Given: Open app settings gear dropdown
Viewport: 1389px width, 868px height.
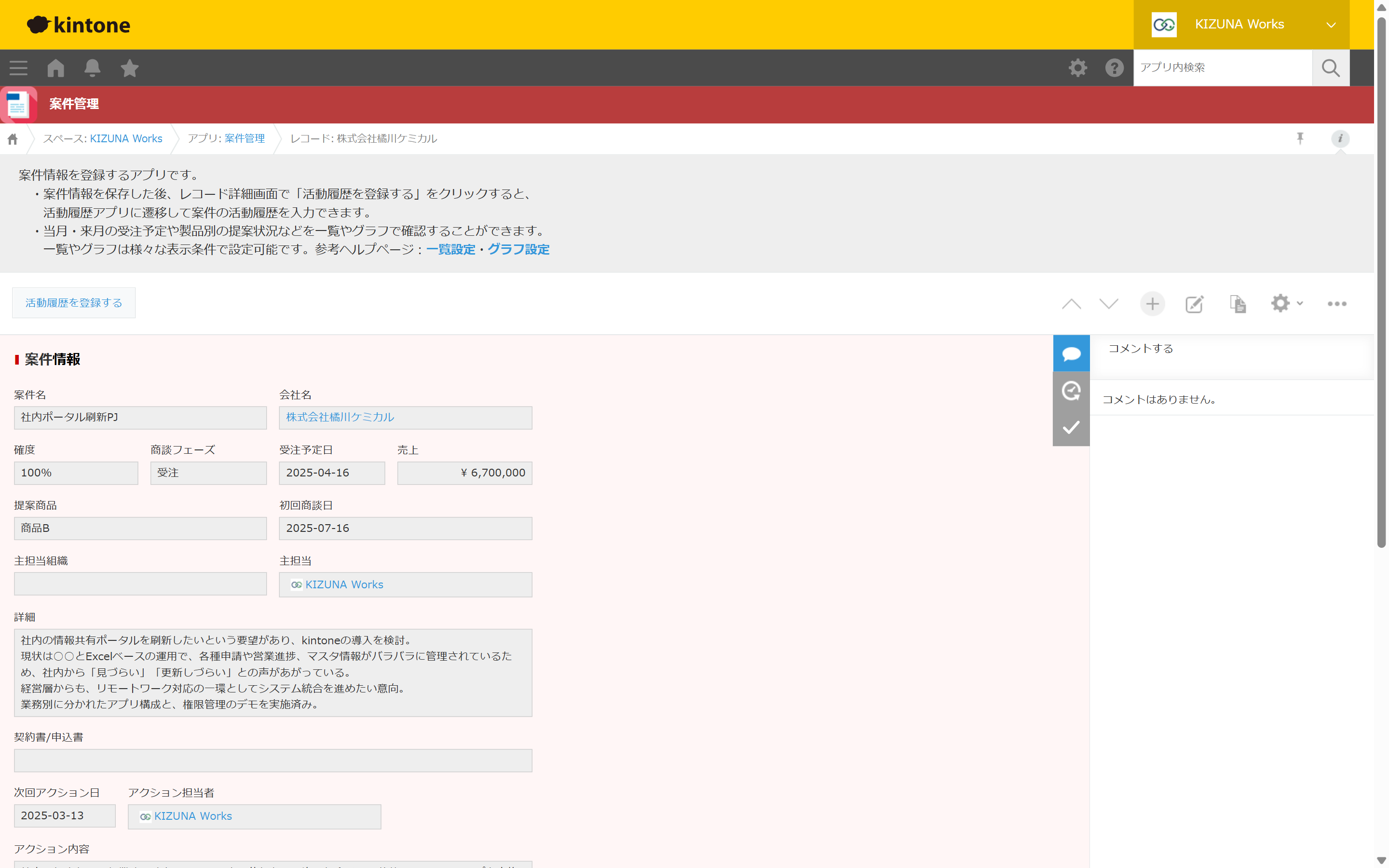Looking at the screenshot, I should click(x=1286, y=303).
